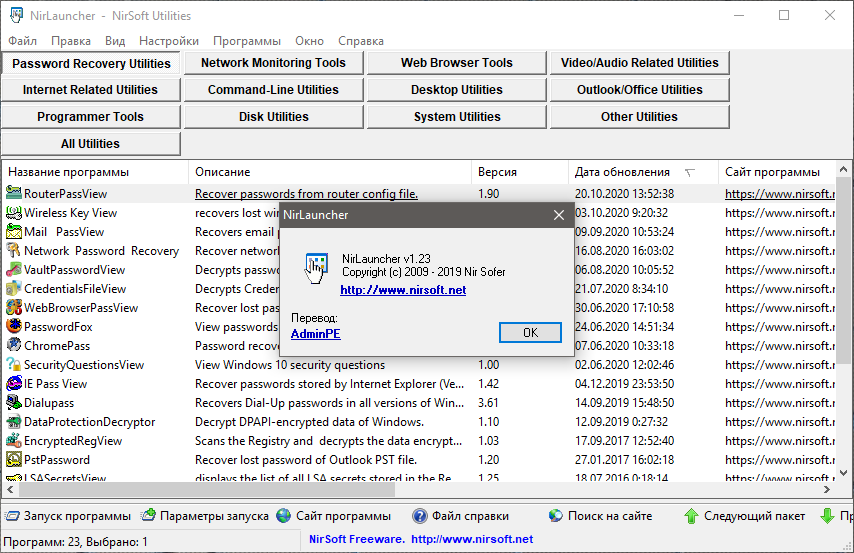Open the AdminPE translator link

315,332
